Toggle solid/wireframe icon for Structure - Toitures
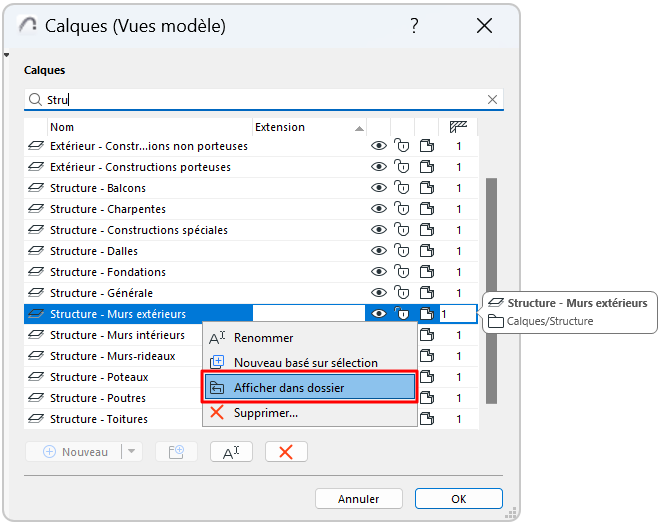 [427, 418]
